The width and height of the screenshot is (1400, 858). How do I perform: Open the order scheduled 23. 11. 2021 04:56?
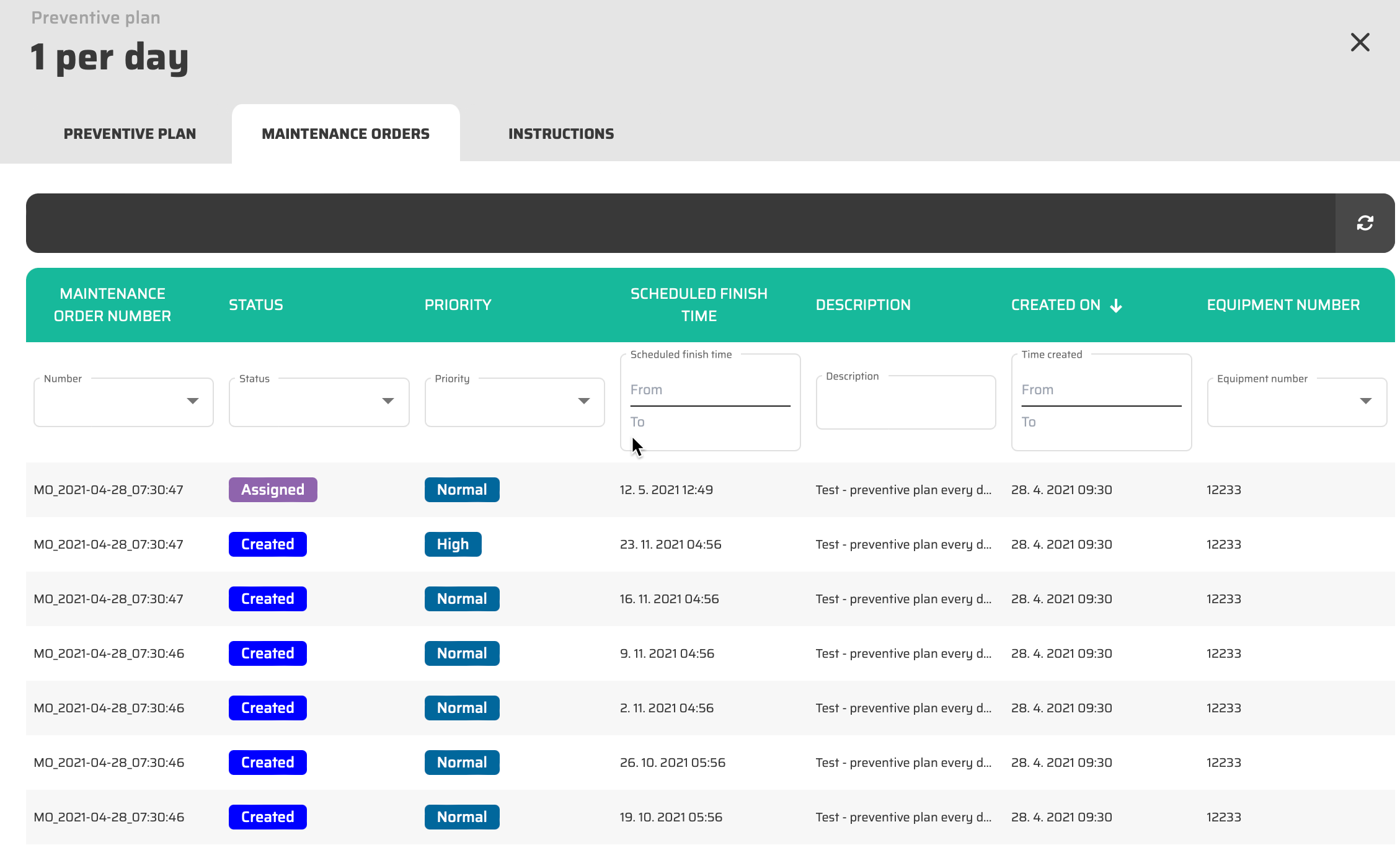(670, 544)
